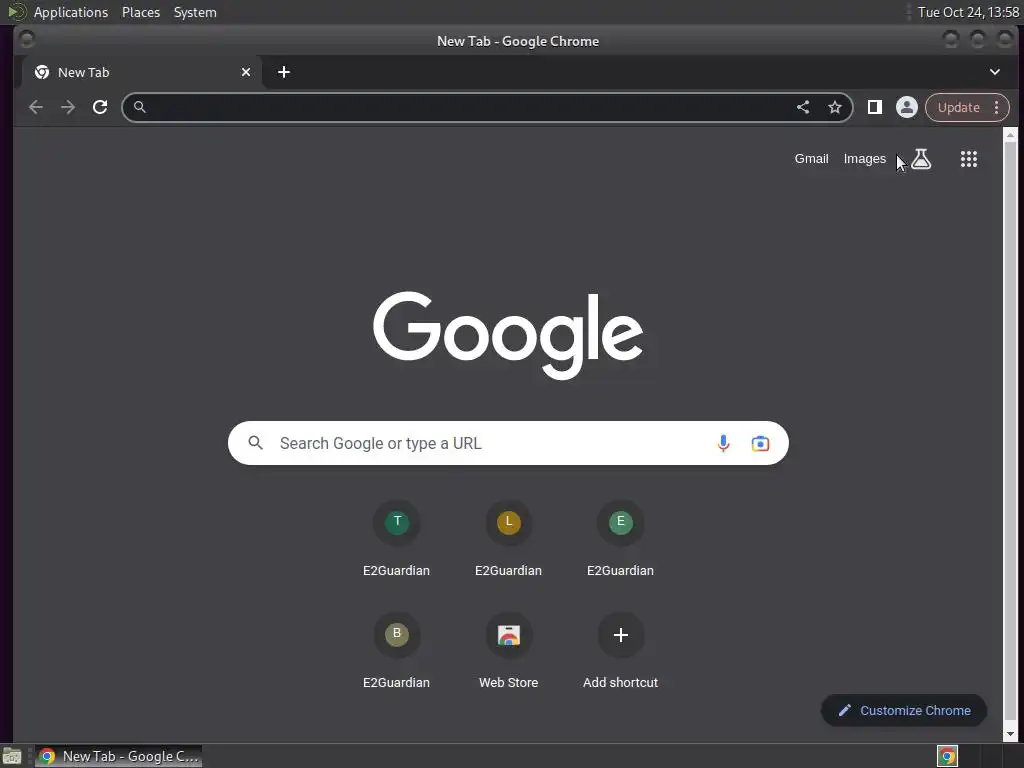The height and width of the screenshot is (768, 1024).
Task: Click the search icon in the address bar
Action: point(140,107)
